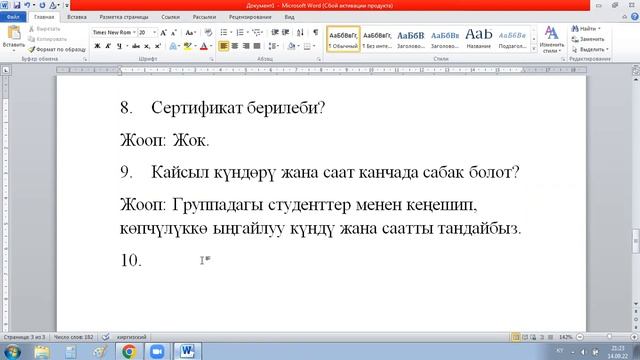Screen dimensions: 640x360
Task: Justify the text
Action: pyautogui.click(x=257, y=46)
